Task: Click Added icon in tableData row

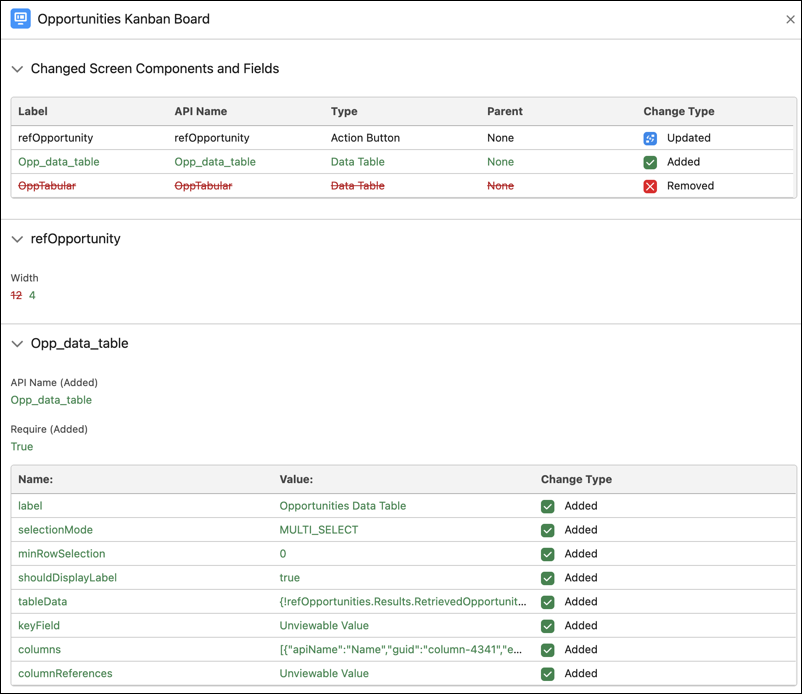Action: click(x=547, y=602)
